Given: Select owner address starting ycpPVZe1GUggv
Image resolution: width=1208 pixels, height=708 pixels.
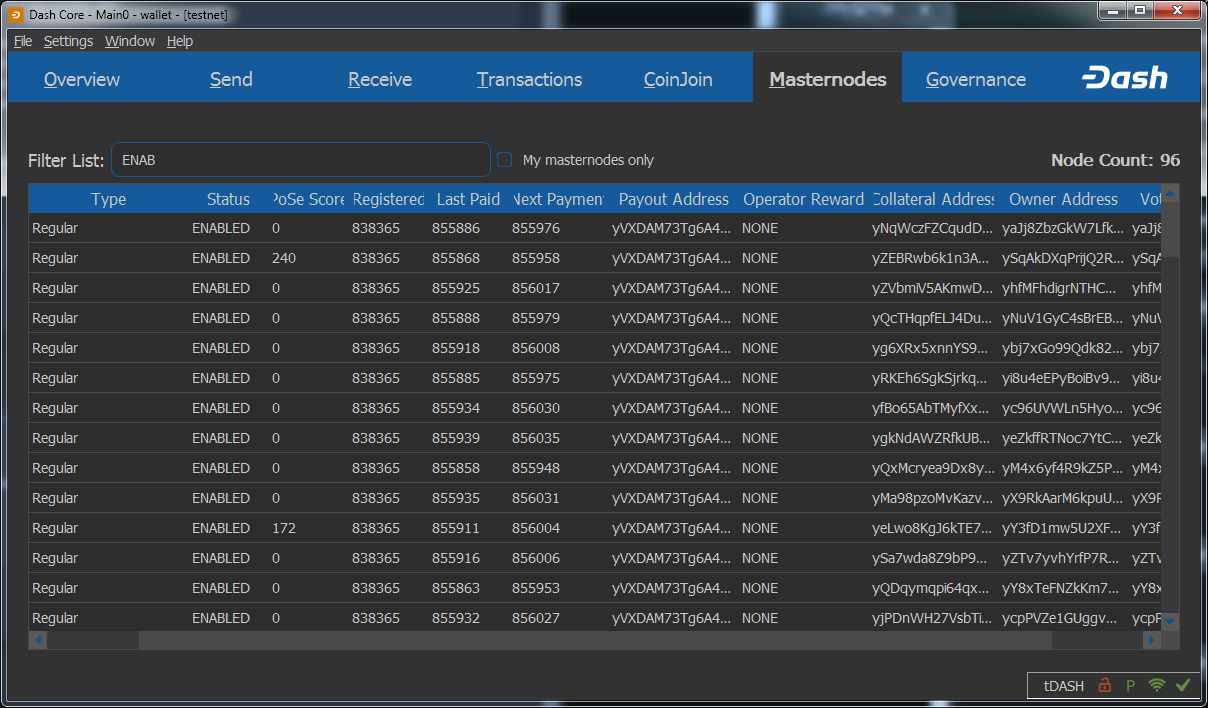Looking at the screenshot, I should pyautogui.click(x=1063, y=618).
